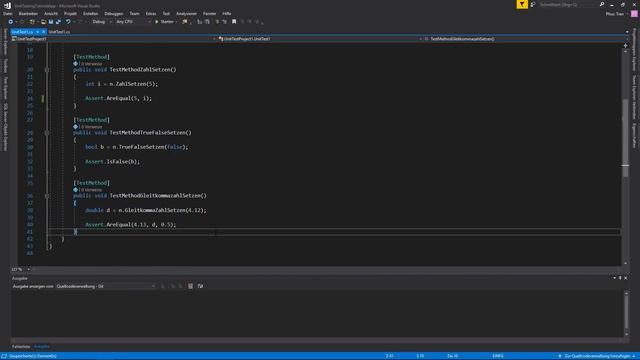Switch to the Ausgabe bottom tab
The height and width of the screenshot is (360, 640).
[x=42, y=347]
